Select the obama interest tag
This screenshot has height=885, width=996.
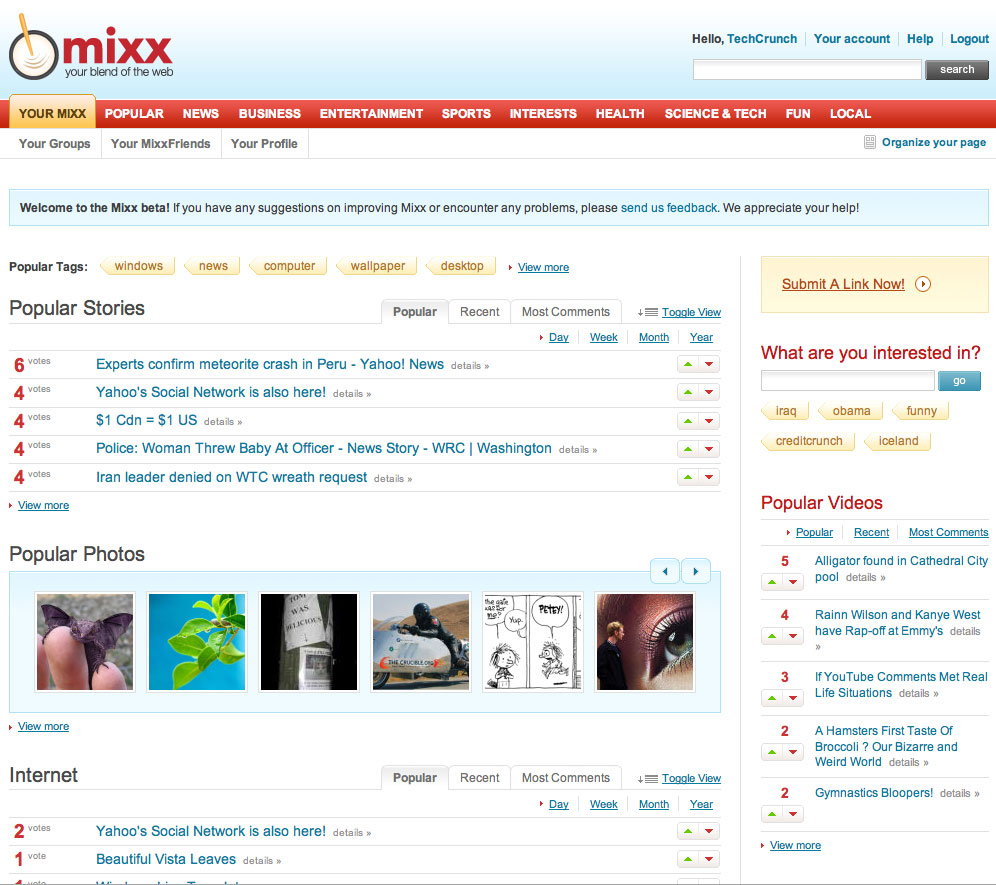coord(851,410)
